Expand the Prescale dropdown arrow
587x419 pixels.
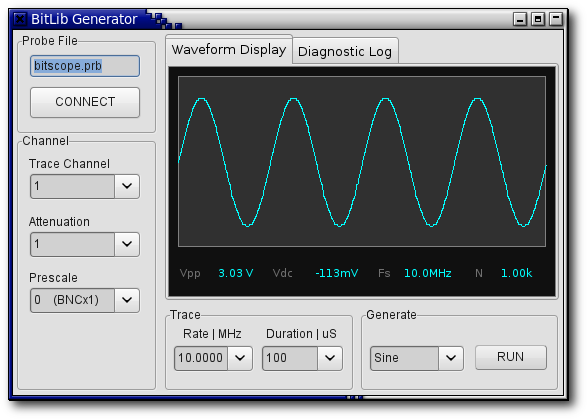click(x=127, y=300)
